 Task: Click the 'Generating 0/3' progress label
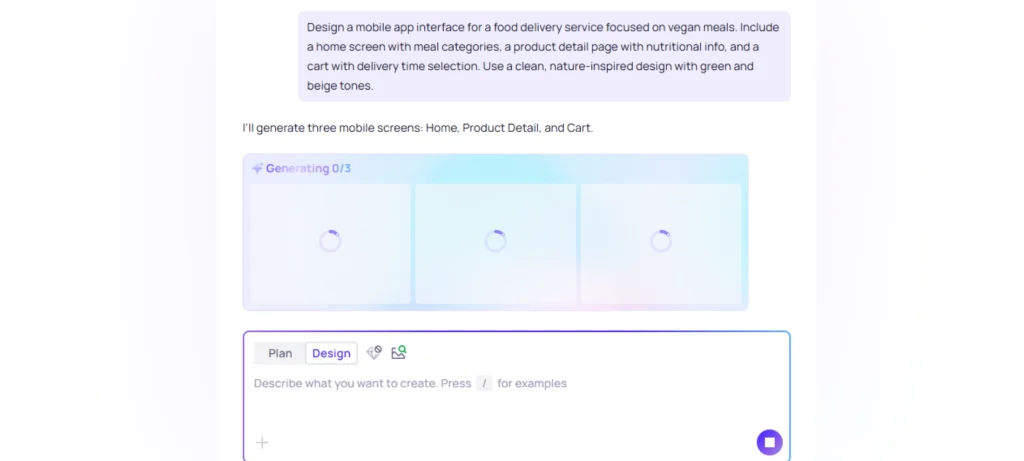point(308,168)
